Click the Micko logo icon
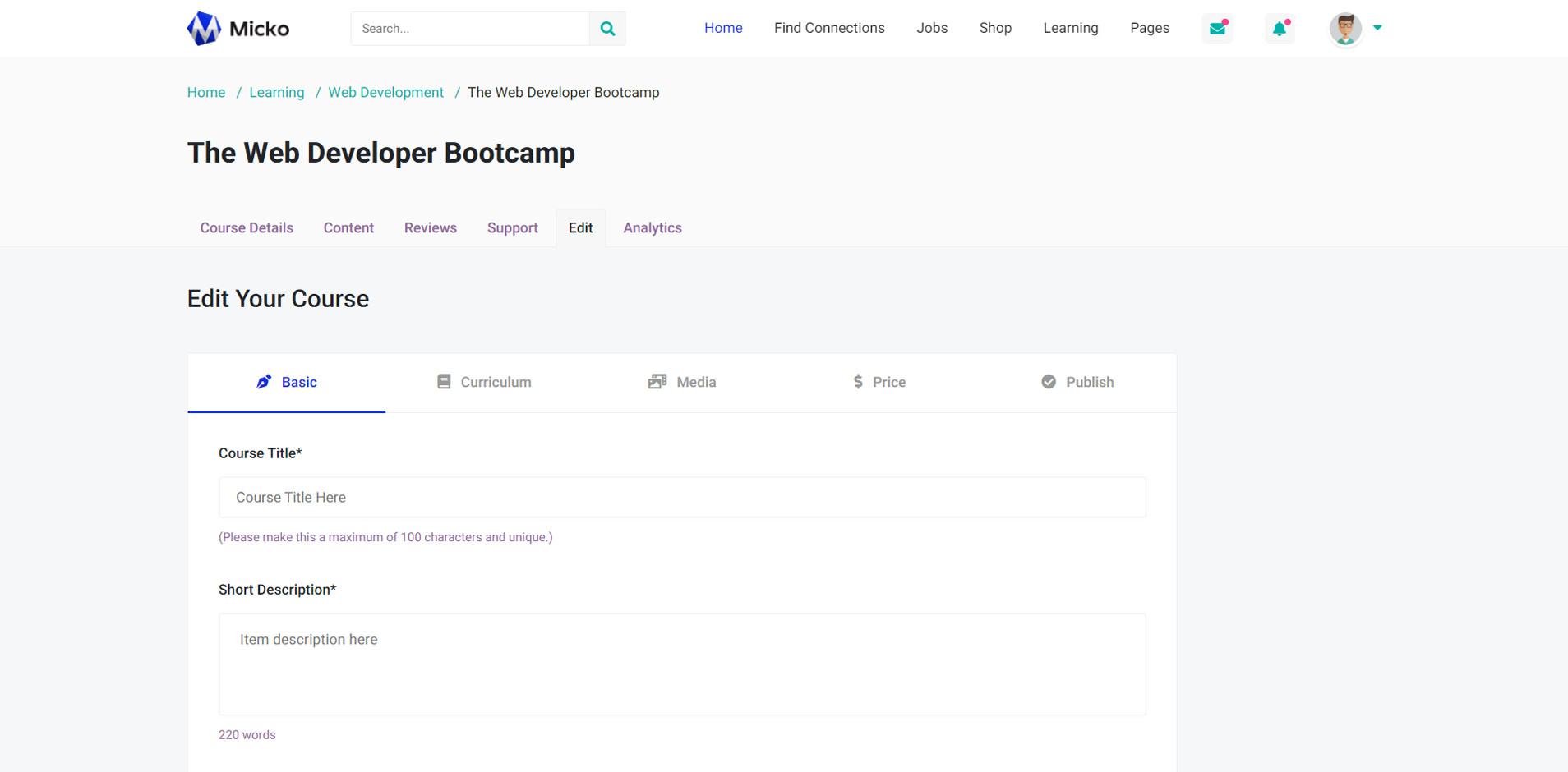 [204, 29]
